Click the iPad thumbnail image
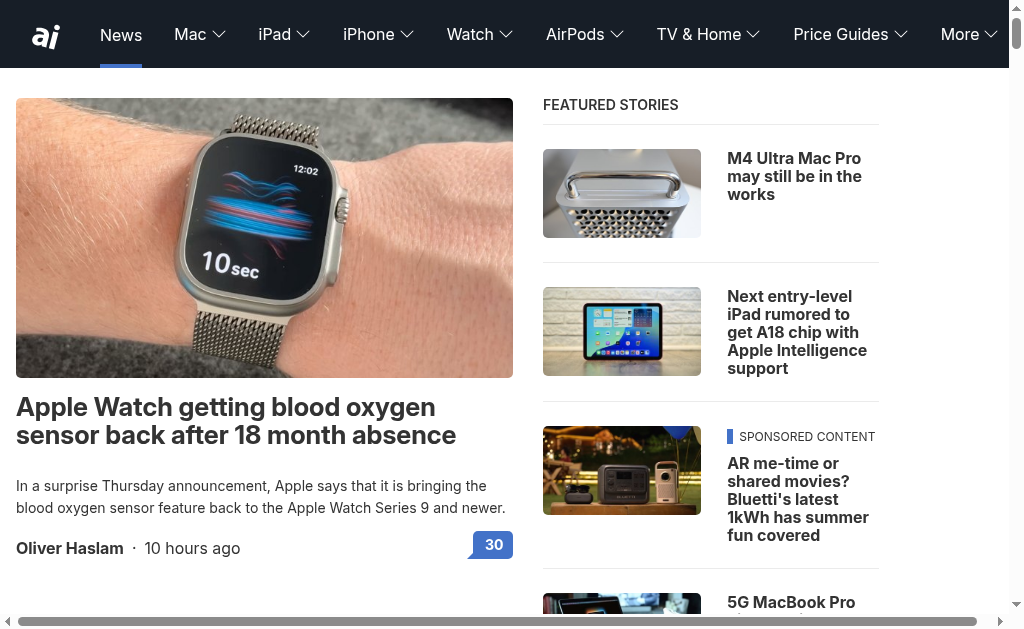The image size is (1024, 629). pos(622,331)
